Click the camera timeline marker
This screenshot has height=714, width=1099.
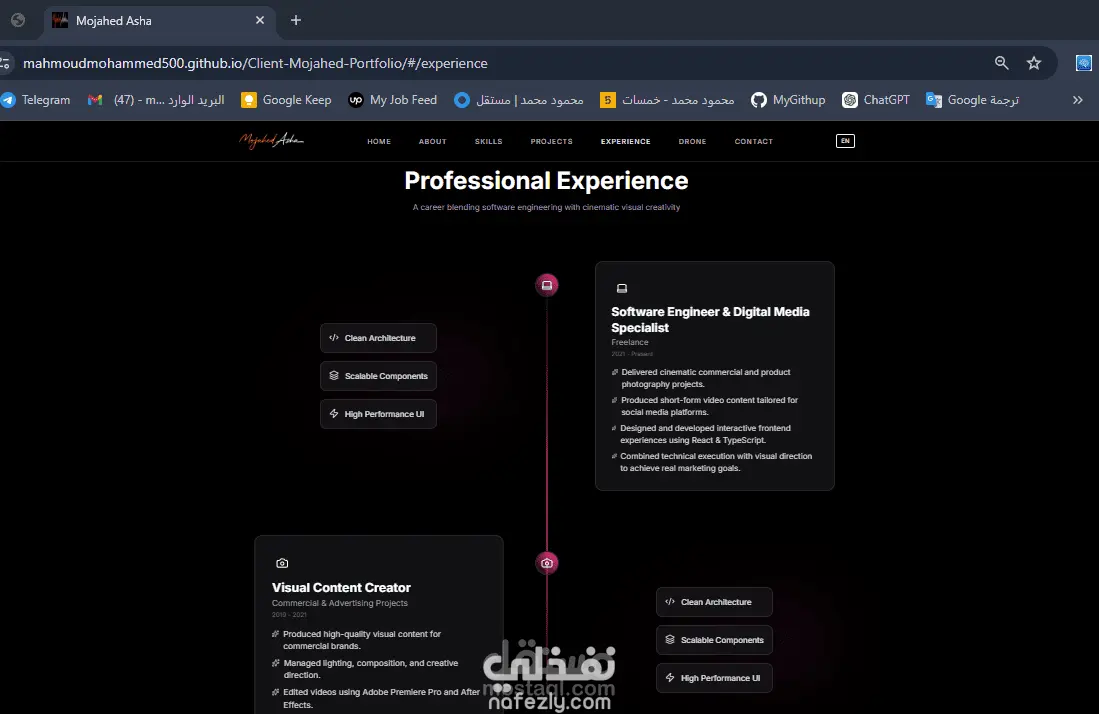[x=547, y=563]
